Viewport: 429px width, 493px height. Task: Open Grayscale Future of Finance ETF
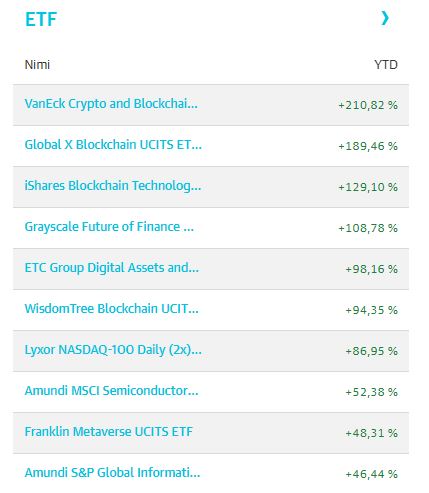tap(109, 227)
